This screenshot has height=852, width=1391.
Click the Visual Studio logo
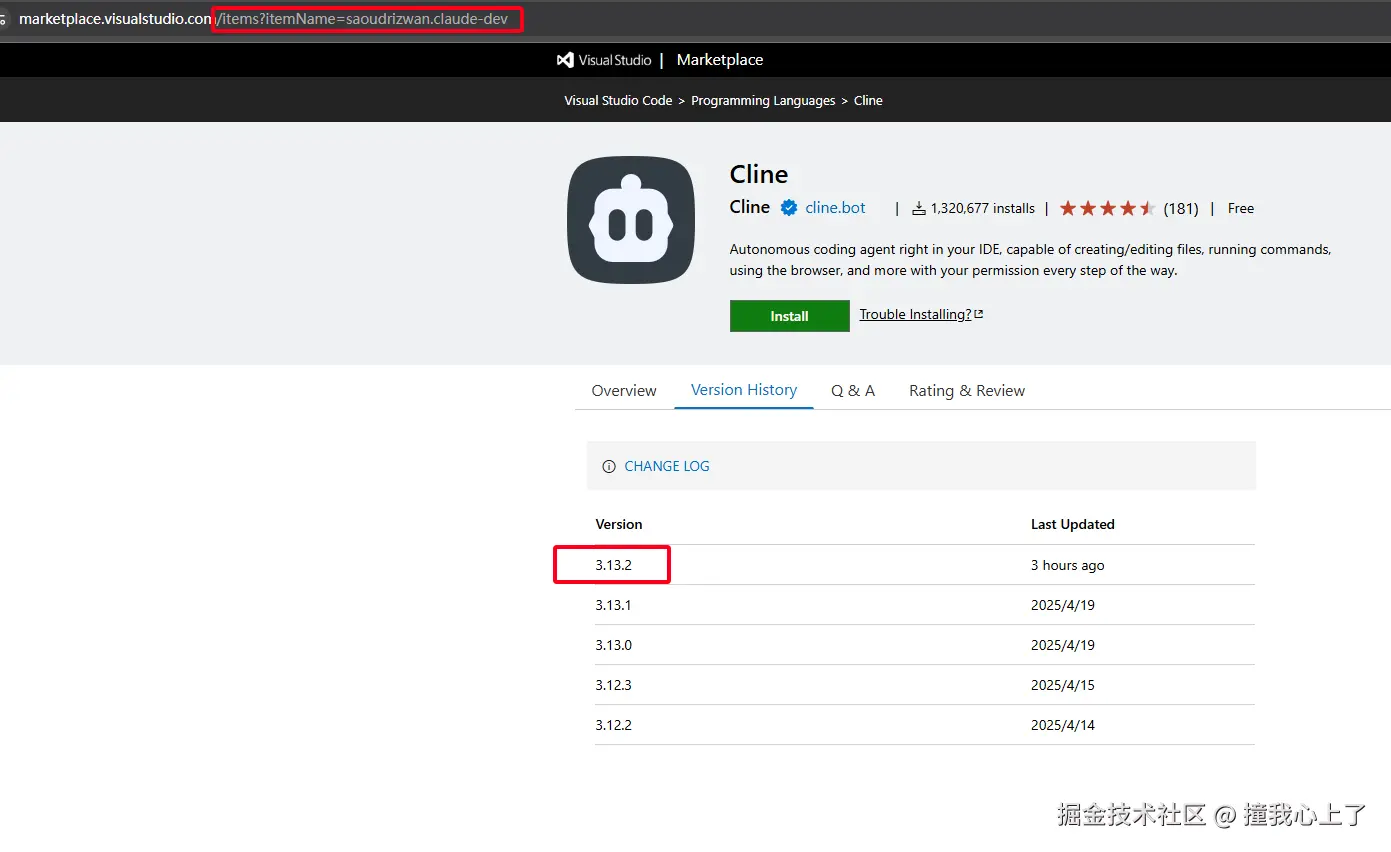tap(604, 60)
